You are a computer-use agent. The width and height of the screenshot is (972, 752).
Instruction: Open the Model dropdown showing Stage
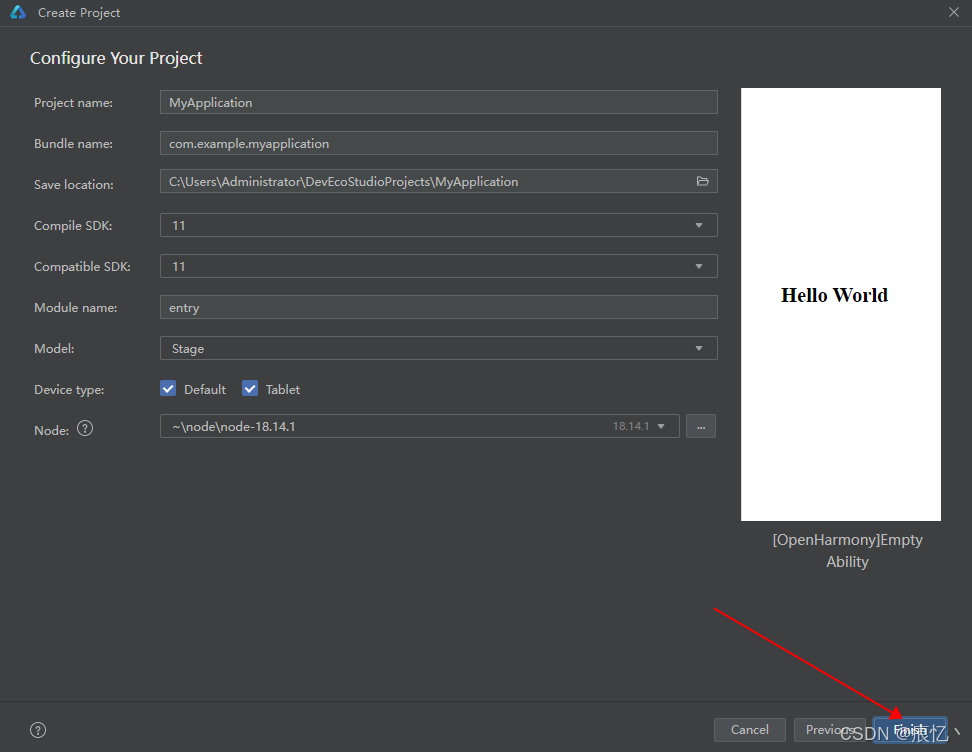(x=699, y=348)
